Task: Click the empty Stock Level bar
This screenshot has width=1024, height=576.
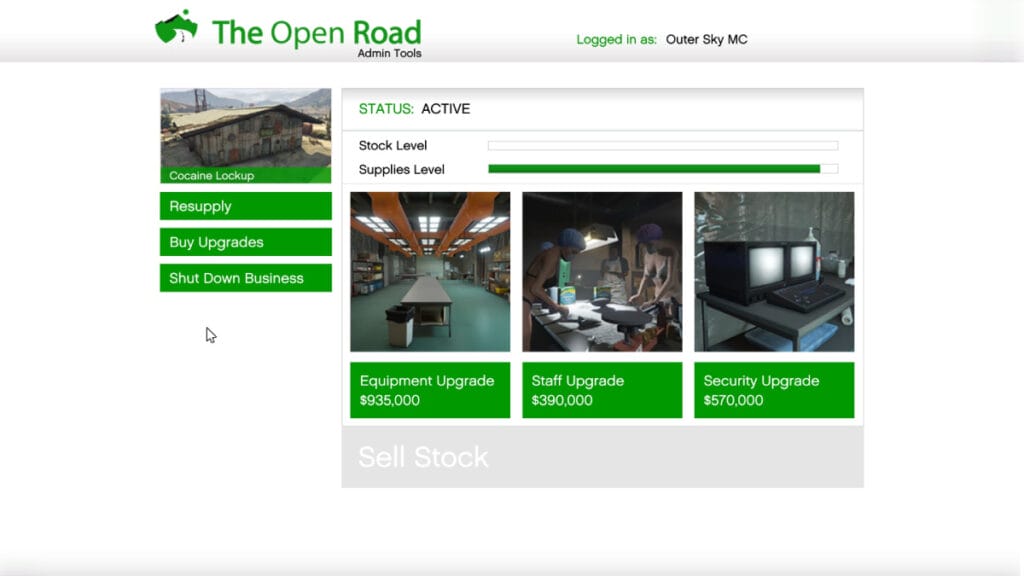Action: [x=662, y=146]
